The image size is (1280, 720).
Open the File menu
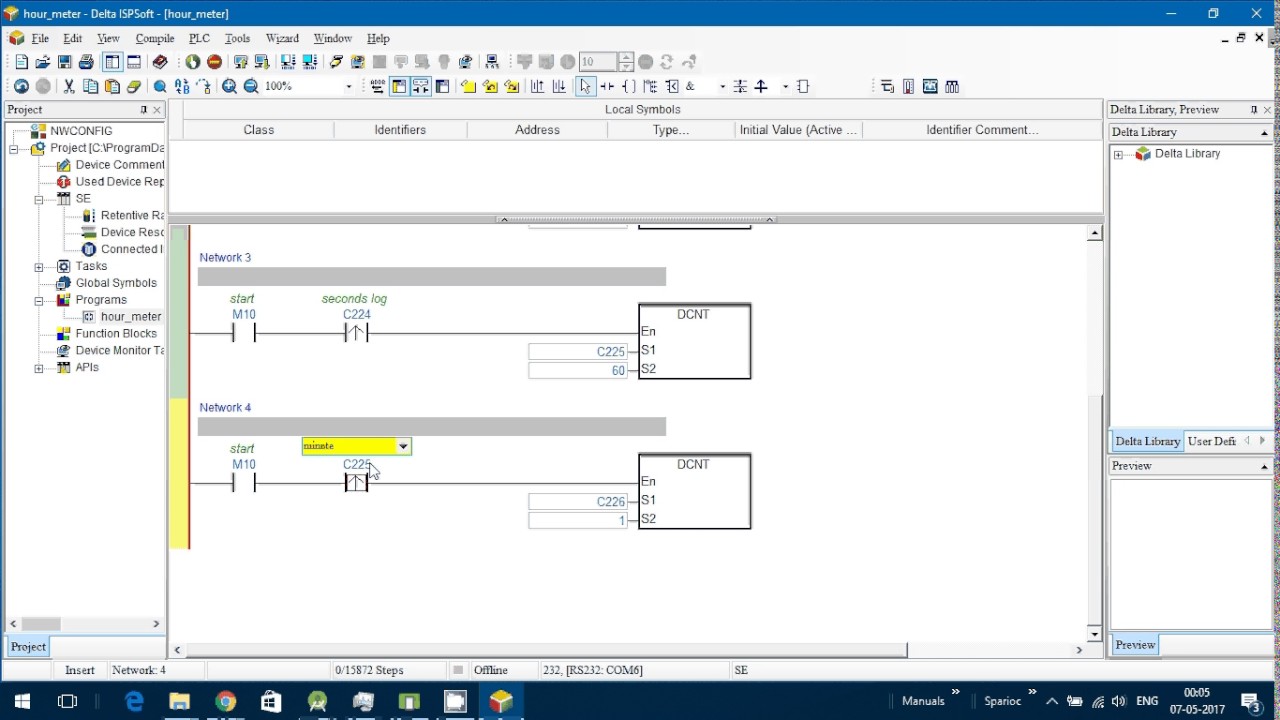(40, 38)
